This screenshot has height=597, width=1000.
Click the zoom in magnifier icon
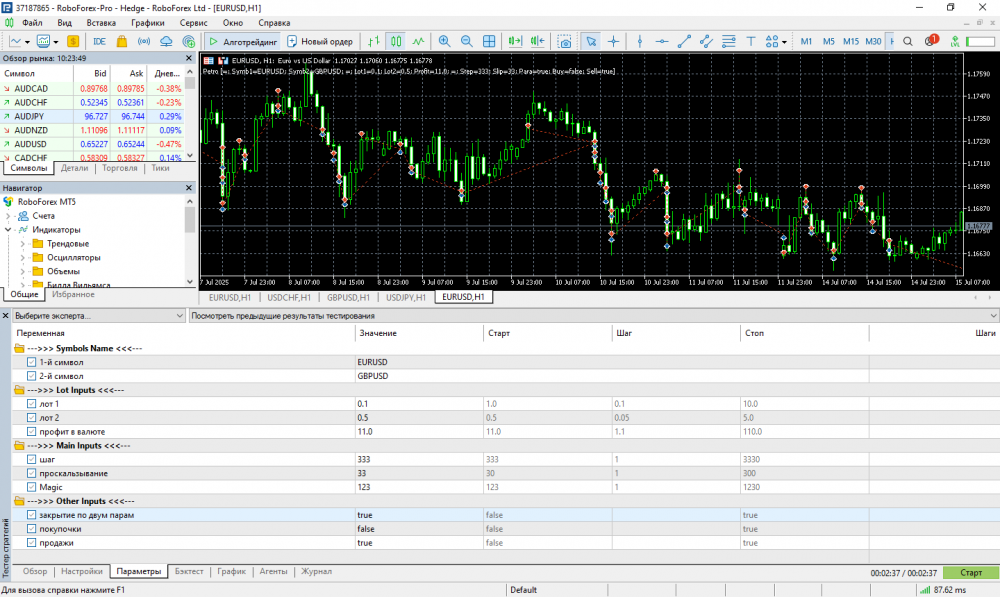(444, 41)
